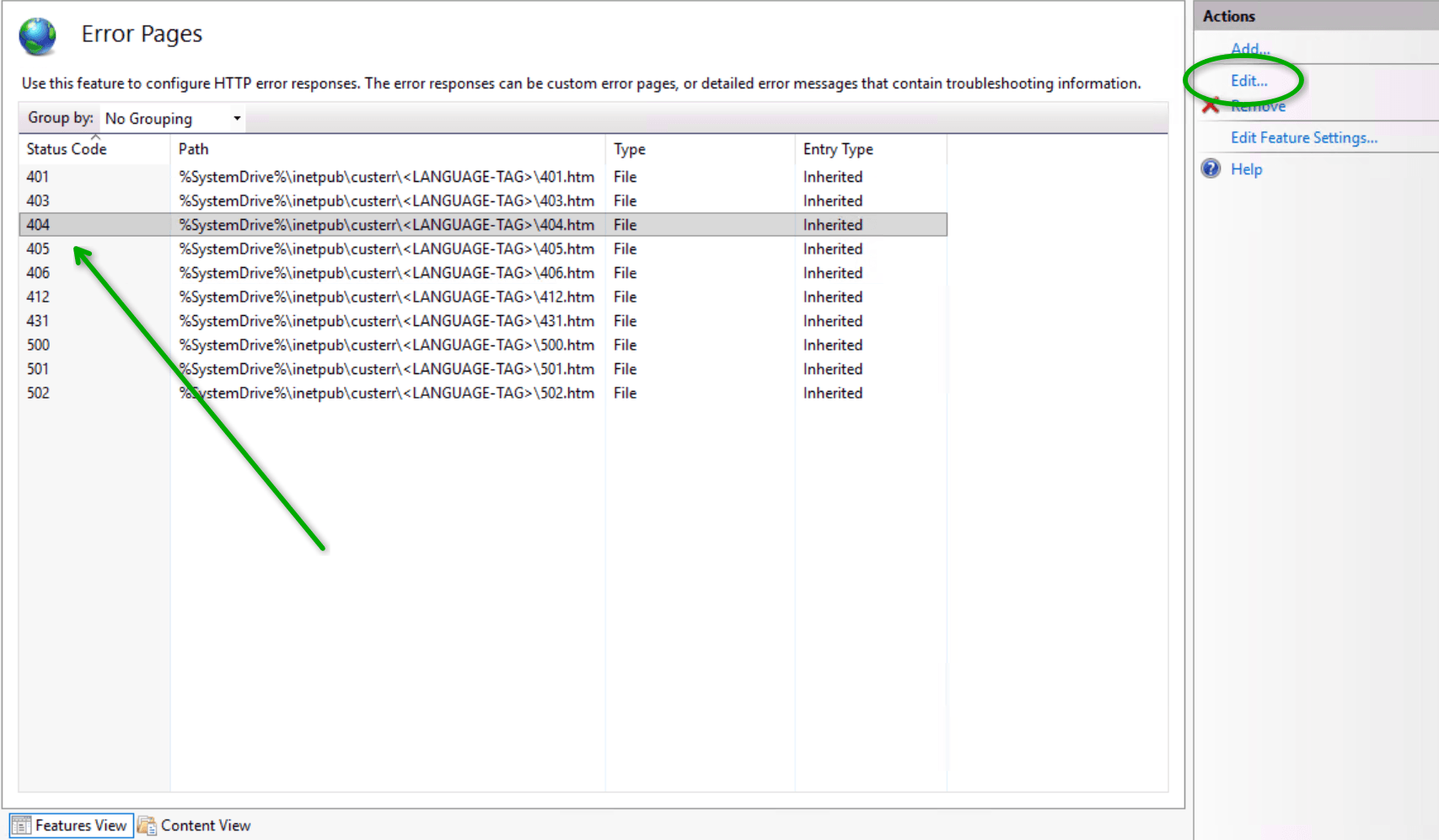Click the File type cell for 404
Image resolution: width=1439 pixels, height=840 pixels.
[x=625, y=225]
